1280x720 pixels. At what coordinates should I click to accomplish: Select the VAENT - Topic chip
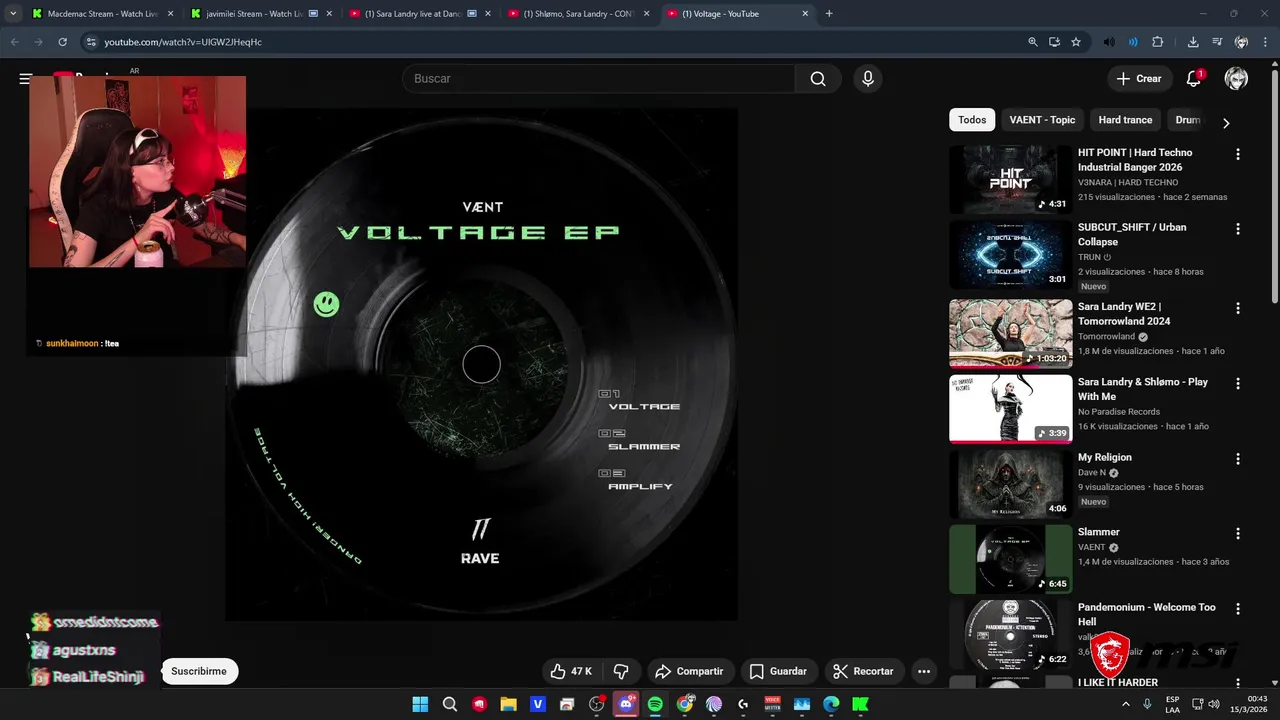[1042, 120]
